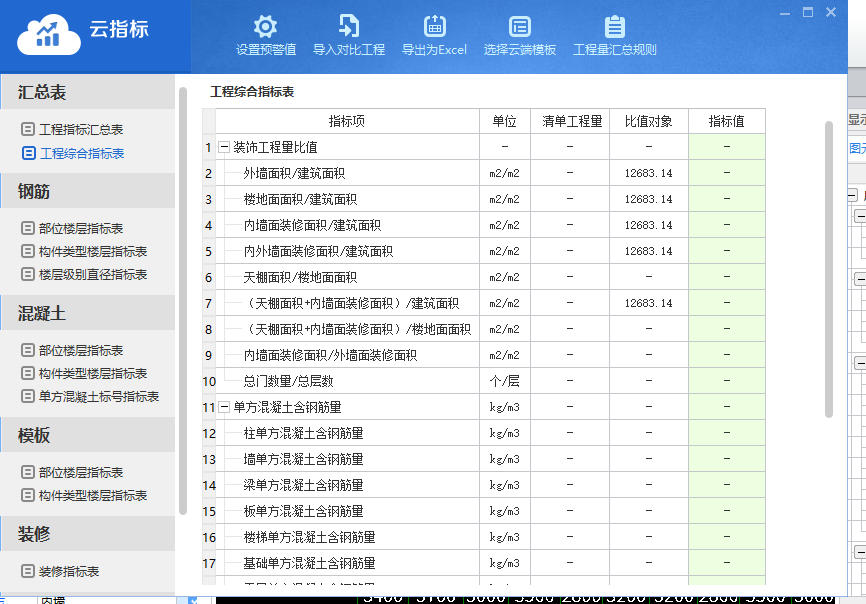
Task: Minimize the 云指标 window
Action: tap(785, 13)
